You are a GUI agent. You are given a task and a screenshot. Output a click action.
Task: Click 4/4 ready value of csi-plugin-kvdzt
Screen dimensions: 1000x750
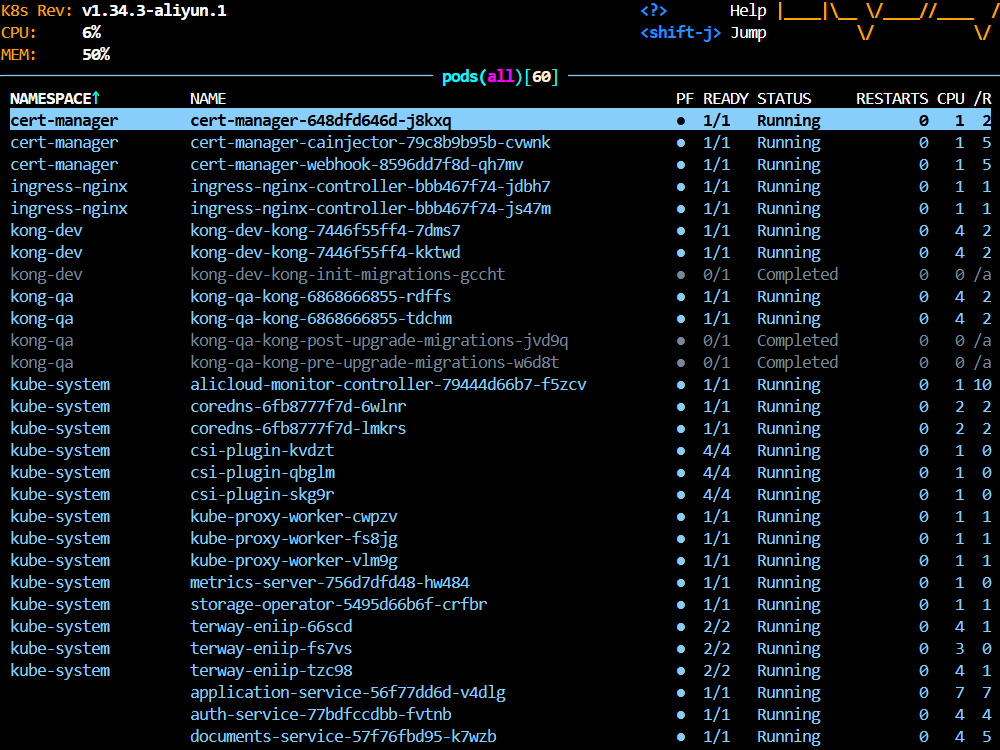click(x=716, y=450)
